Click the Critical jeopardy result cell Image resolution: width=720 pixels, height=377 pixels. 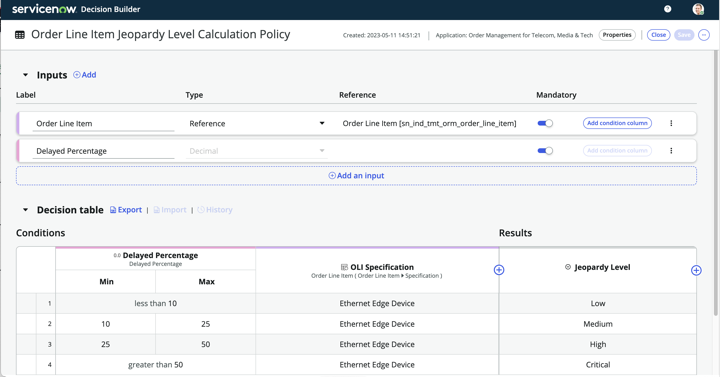(x=598, y=365)
